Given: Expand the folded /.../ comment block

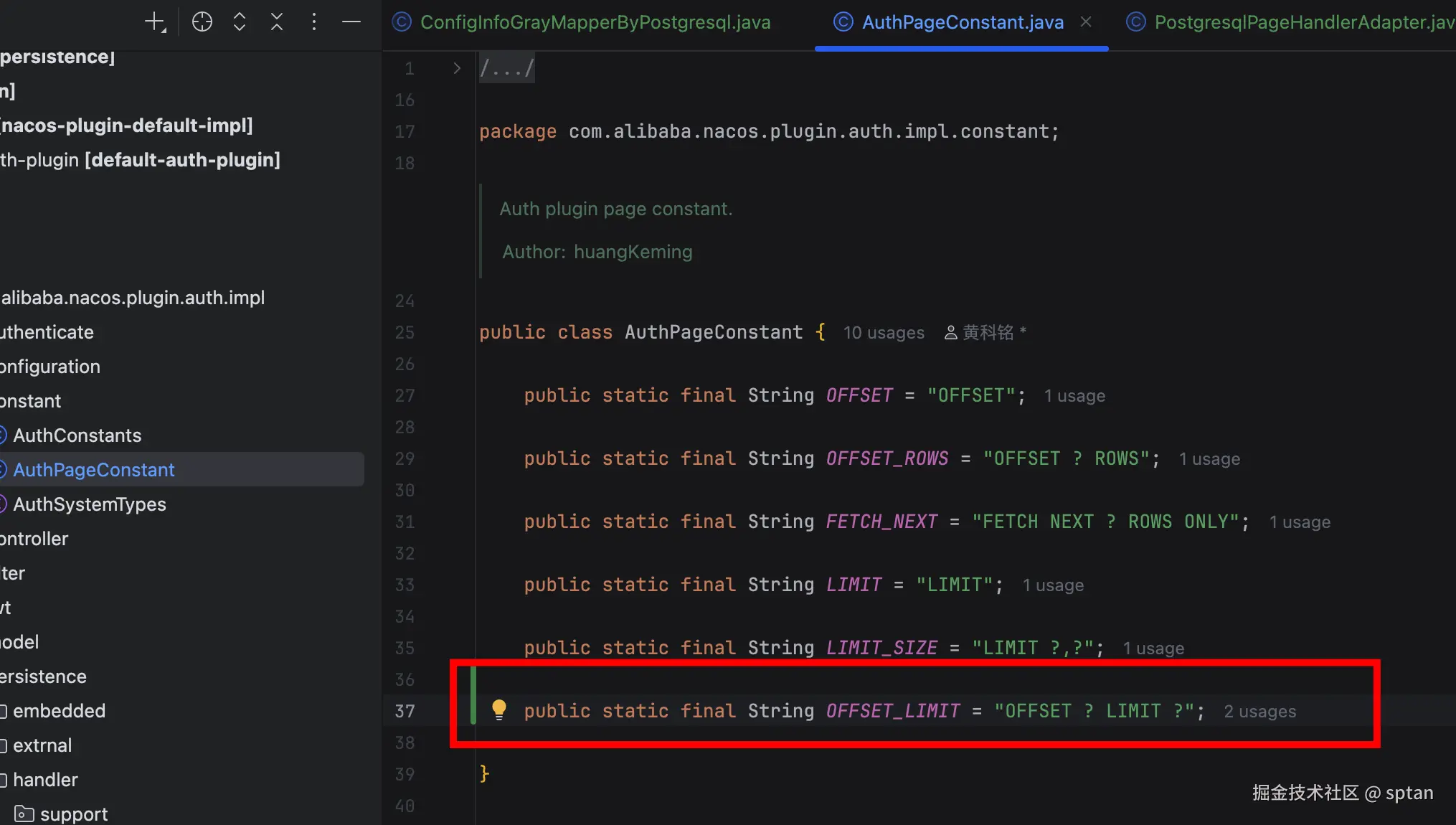Looking at the screenshot, I should 507,68.
